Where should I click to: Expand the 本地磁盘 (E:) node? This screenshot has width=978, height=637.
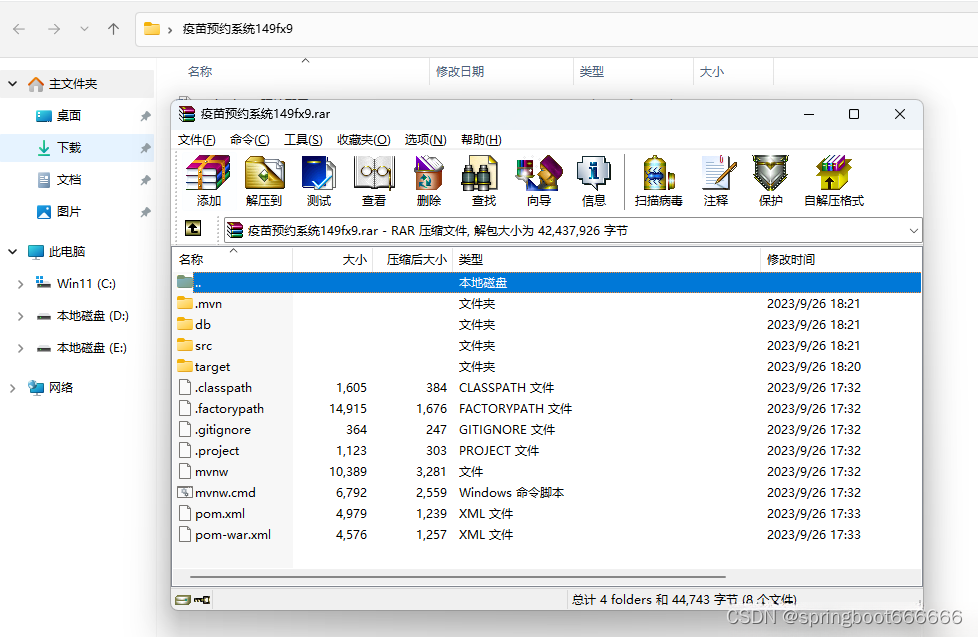point(20,348)
